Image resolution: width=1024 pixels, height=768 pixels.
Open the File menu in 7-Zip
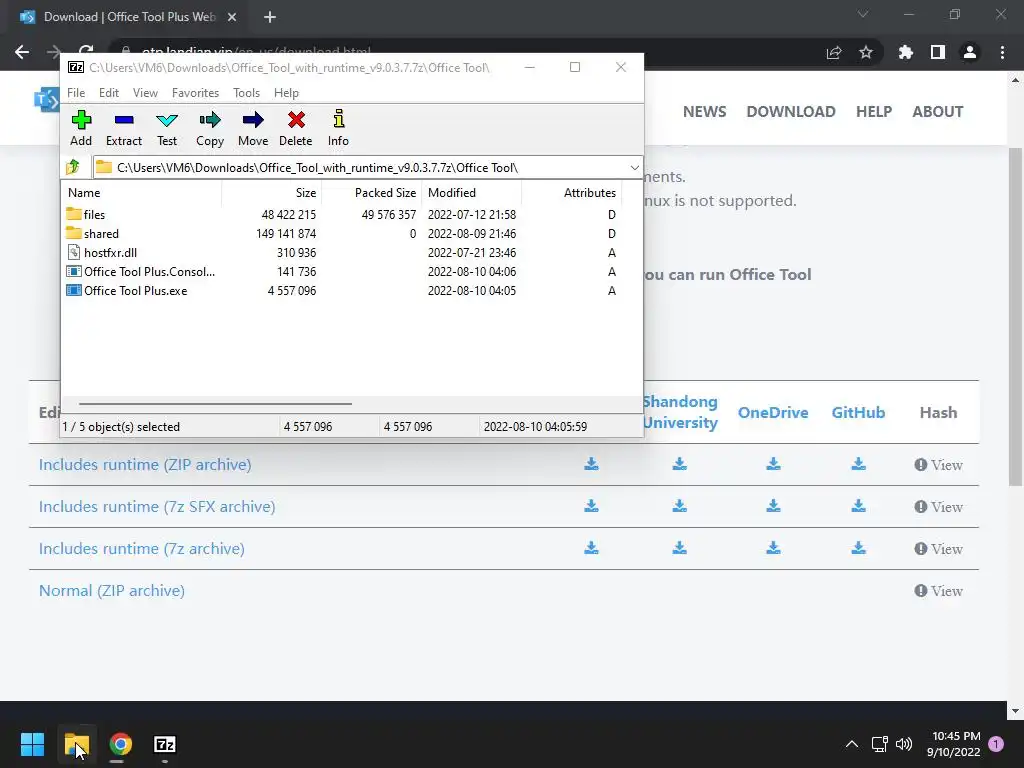(x=76, y=93)
